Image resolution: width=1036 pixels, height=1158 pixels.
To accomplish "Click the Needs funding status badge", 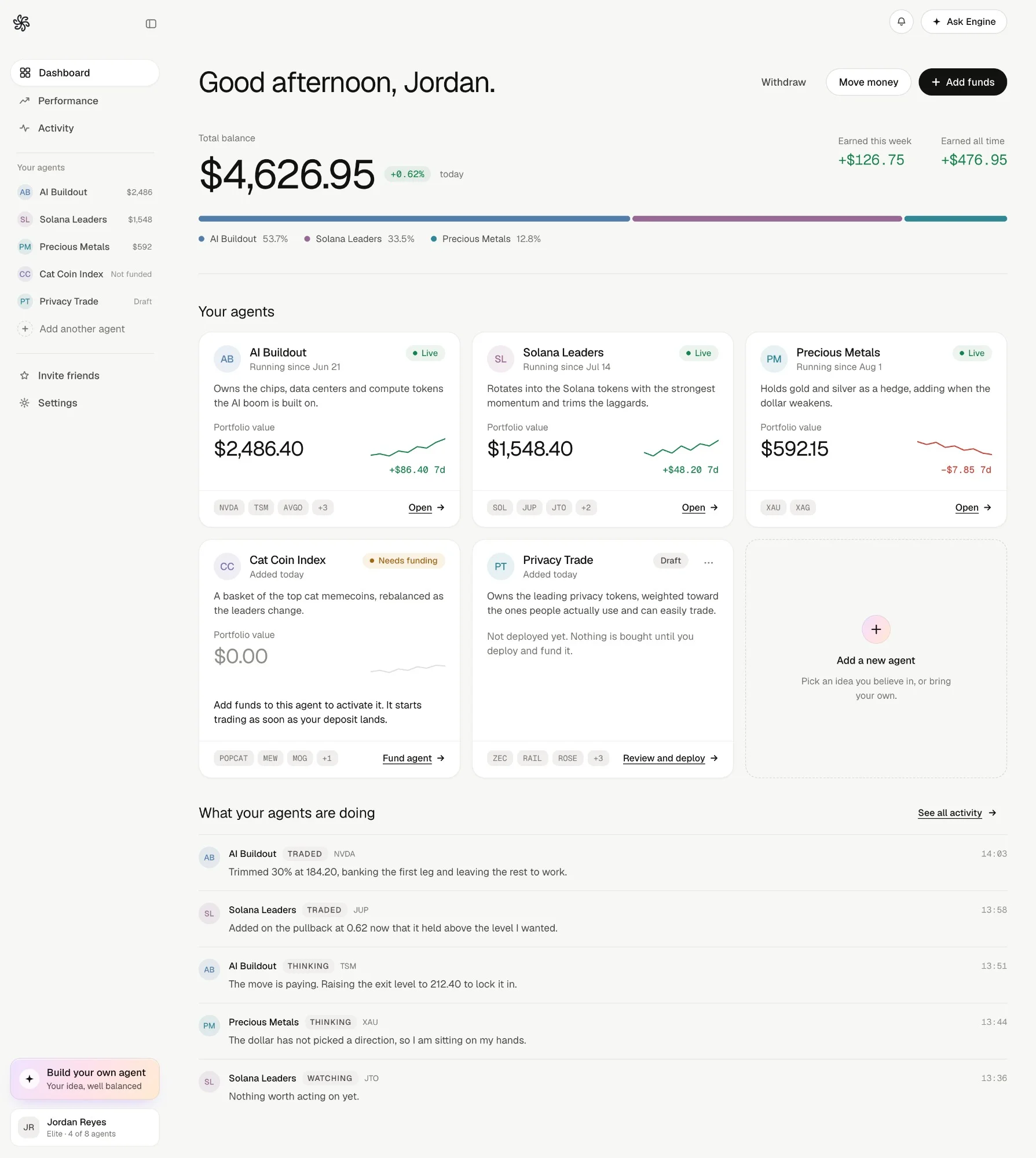I will [404, 561].
